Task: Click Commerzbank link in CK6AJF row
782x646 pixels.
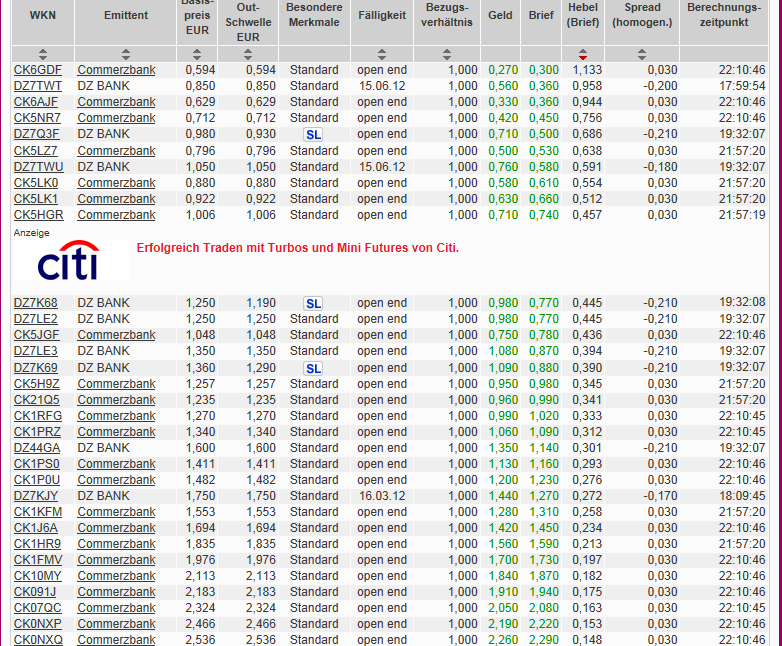Action: (116, 102)
